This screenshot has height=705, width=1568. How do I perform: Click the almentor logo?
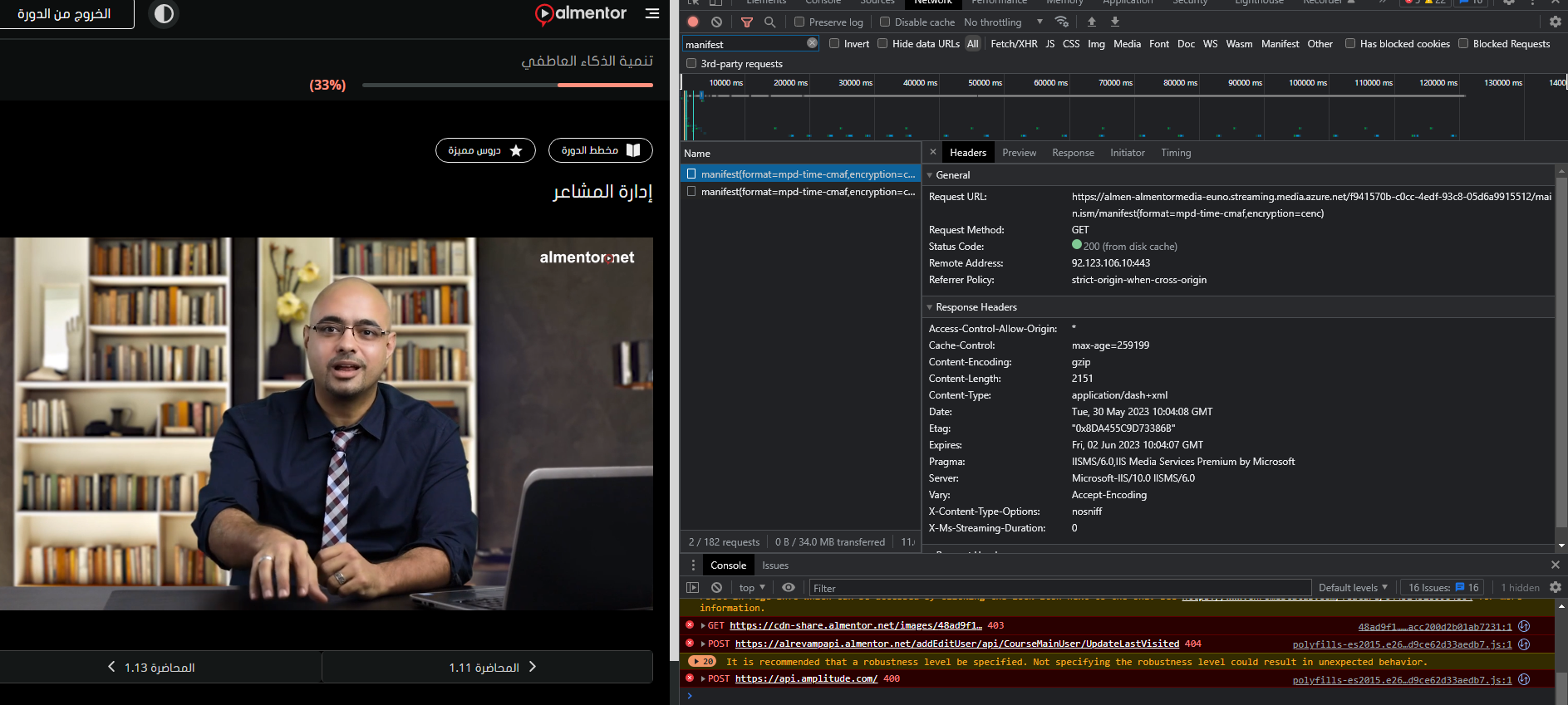point(581,13)
